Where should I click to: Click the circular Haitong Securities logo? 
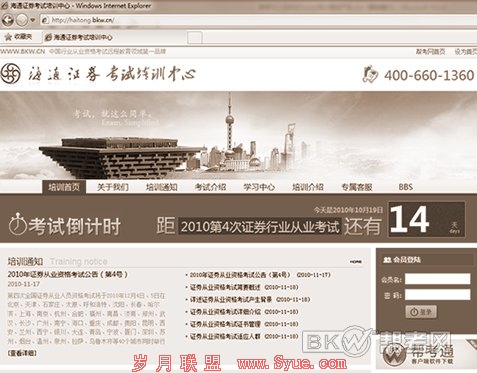click(x=10, y=74)
